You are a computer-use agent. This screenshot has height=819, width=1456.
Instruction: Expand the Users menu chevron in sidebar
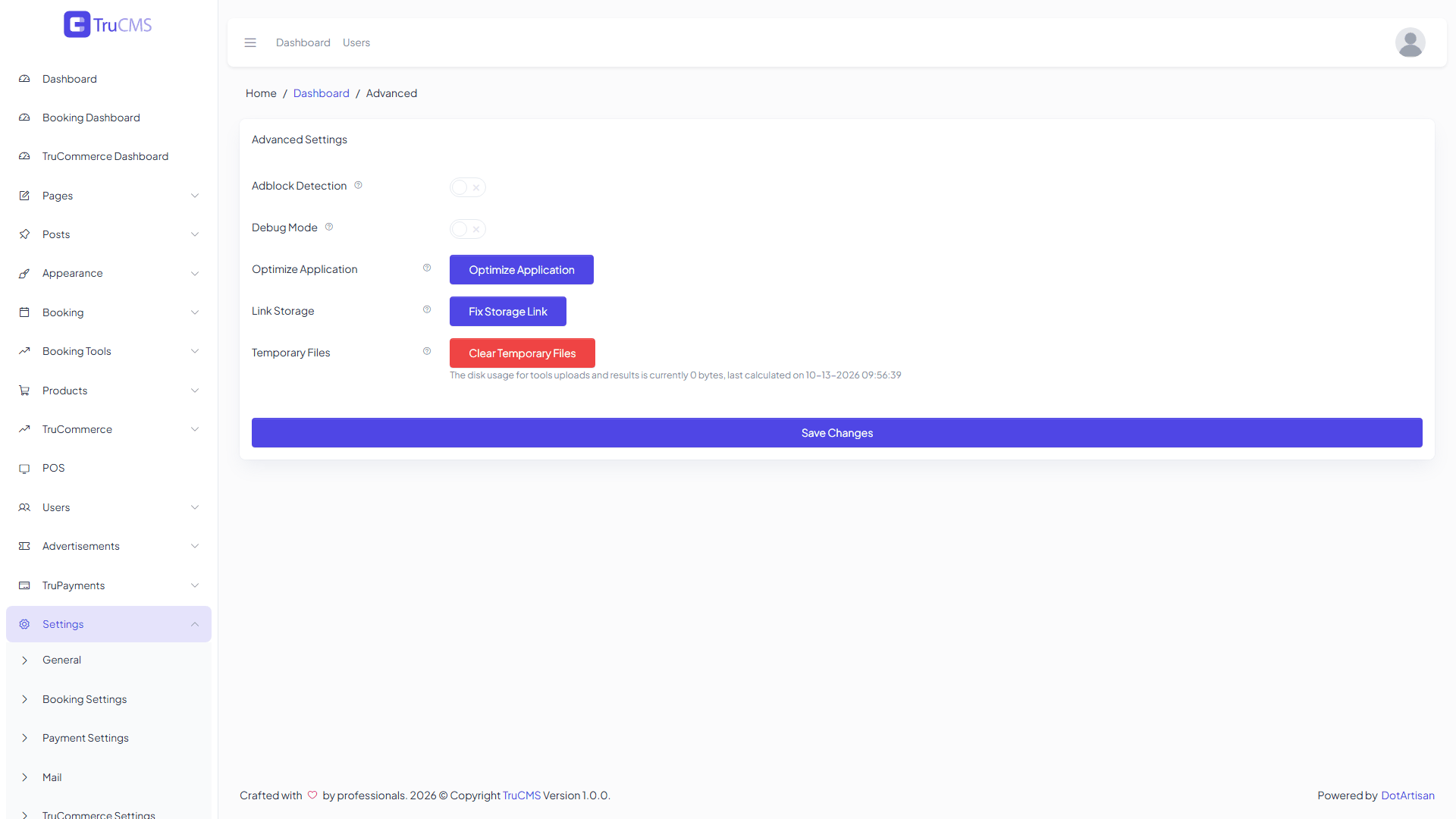click(x=195, y=507)
